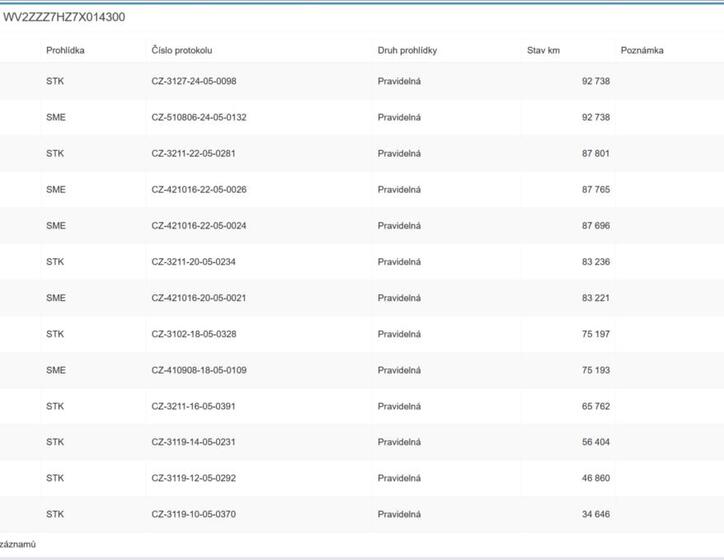Click mileage value 87 765
724x560 pixels.
coord(596,189)
